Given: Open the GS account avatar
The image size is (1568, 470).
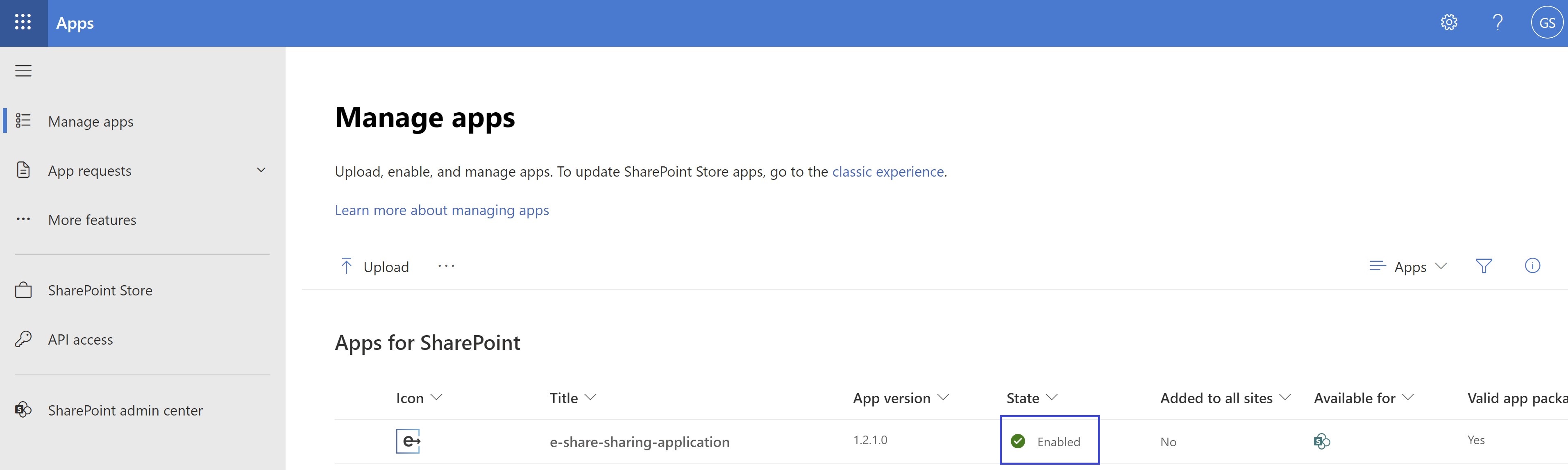Looking at the screenshot, I should [1547, 23].
